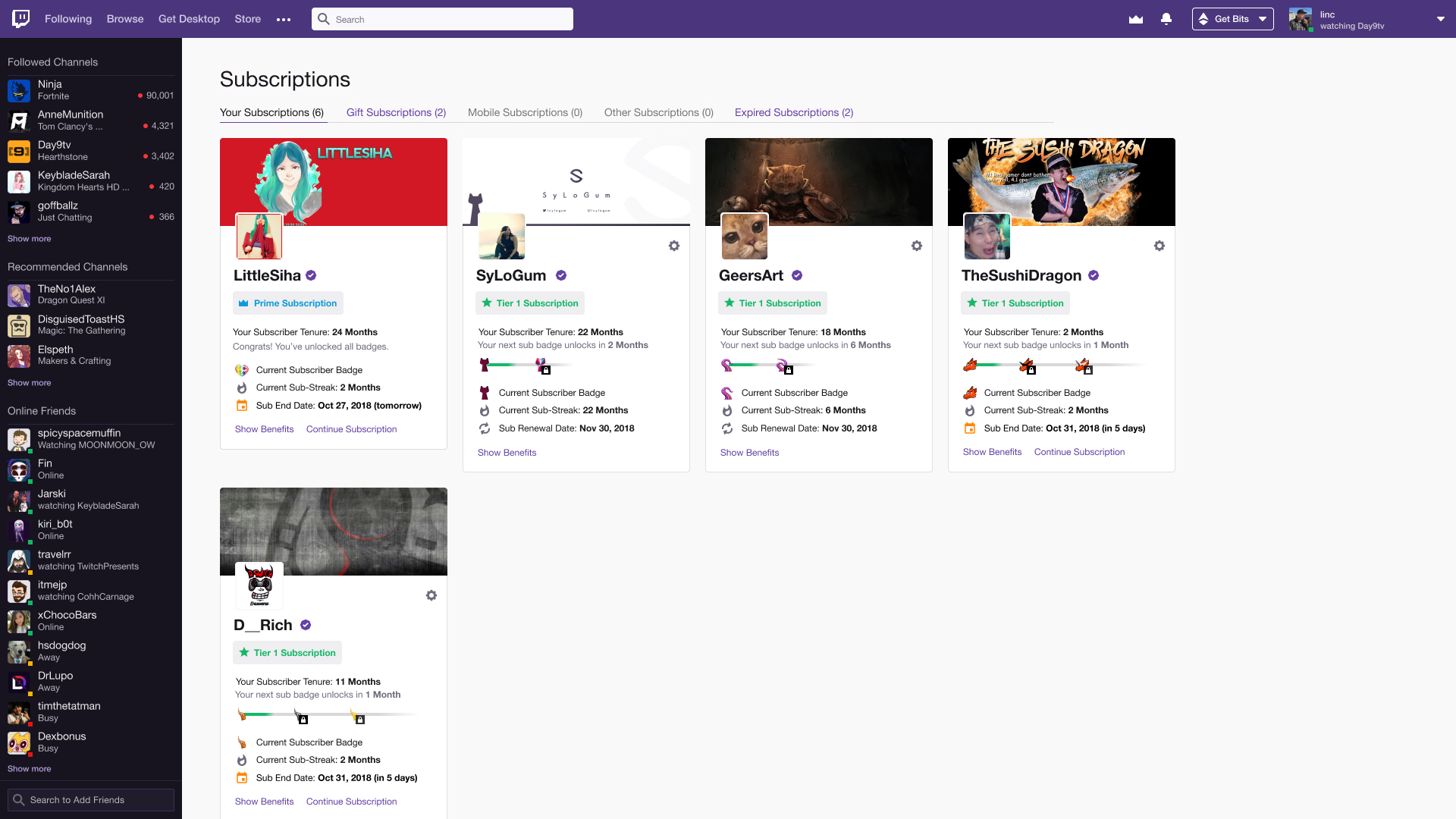
Task: Click DisguisedToastHS avatar in recommended channels
Action: tap(19, 325)
